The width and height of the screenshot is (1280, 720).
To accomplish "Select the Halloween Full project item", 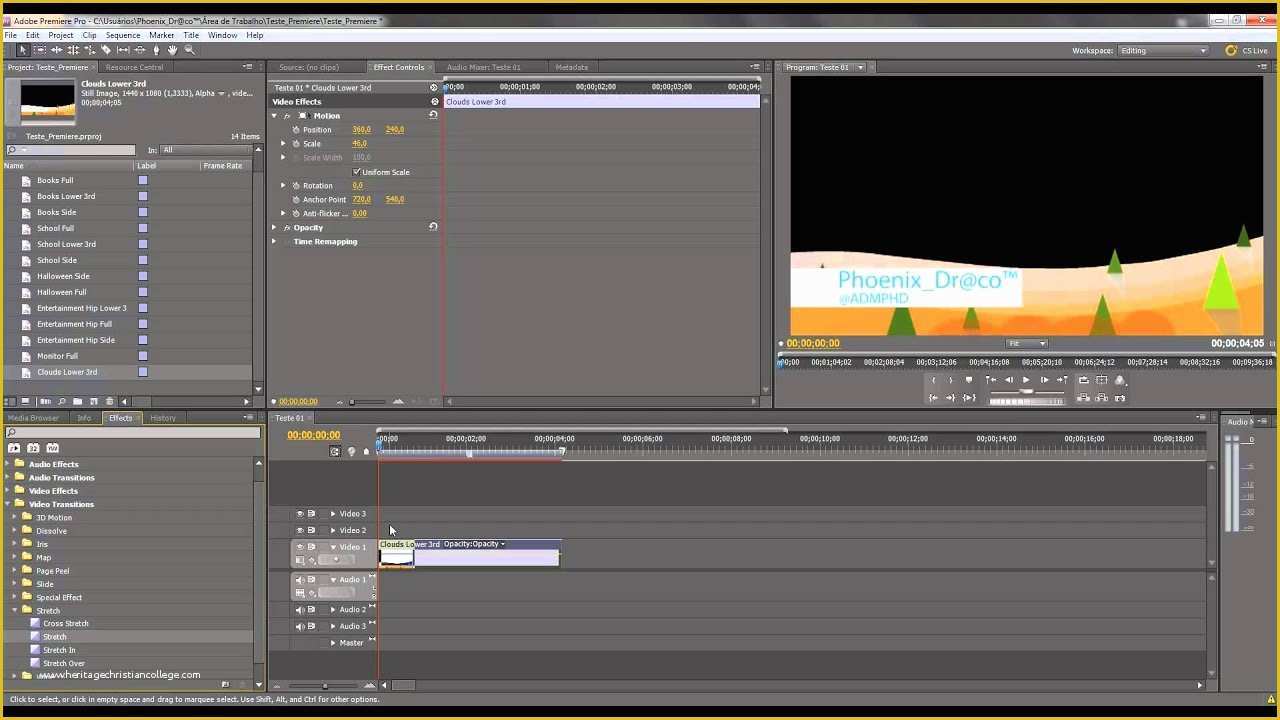I will point(62,292).
